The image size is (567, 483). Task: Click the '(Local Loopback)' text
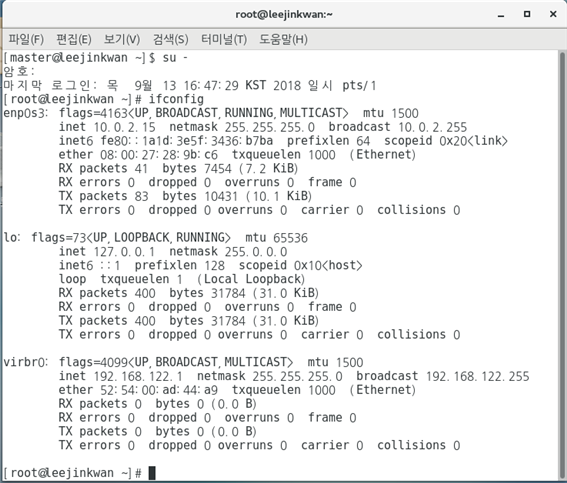click(251, 279)
